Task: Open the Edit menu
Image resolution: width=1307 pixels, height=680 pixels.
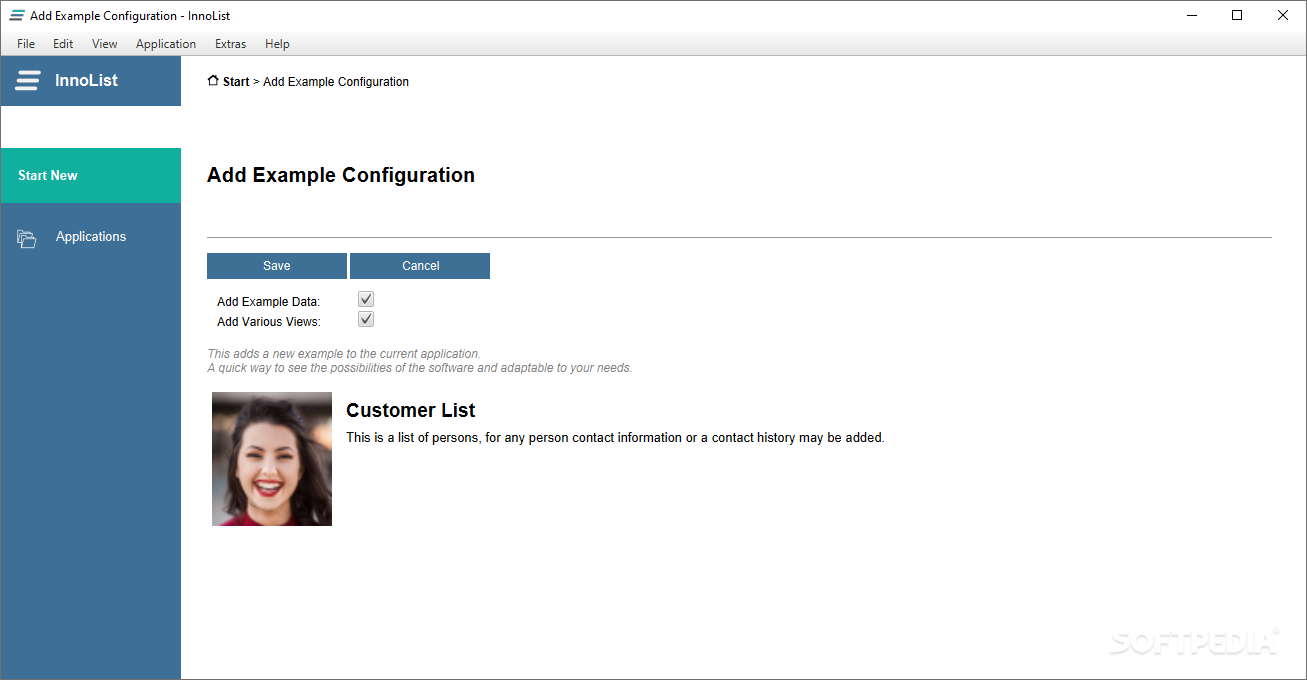Action: click(63, 44)
